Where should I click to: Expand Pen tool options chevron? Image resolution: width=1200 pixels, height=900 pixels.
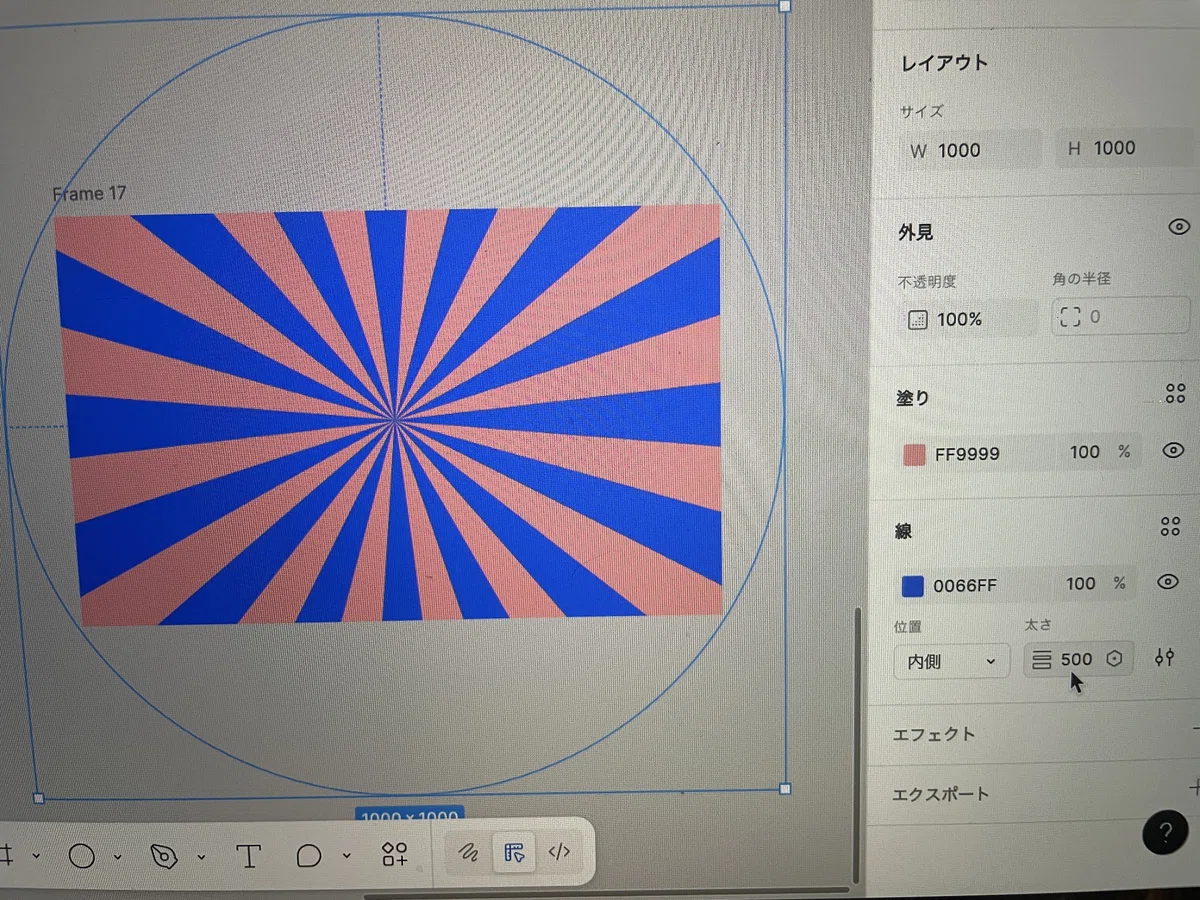point(201,857)
